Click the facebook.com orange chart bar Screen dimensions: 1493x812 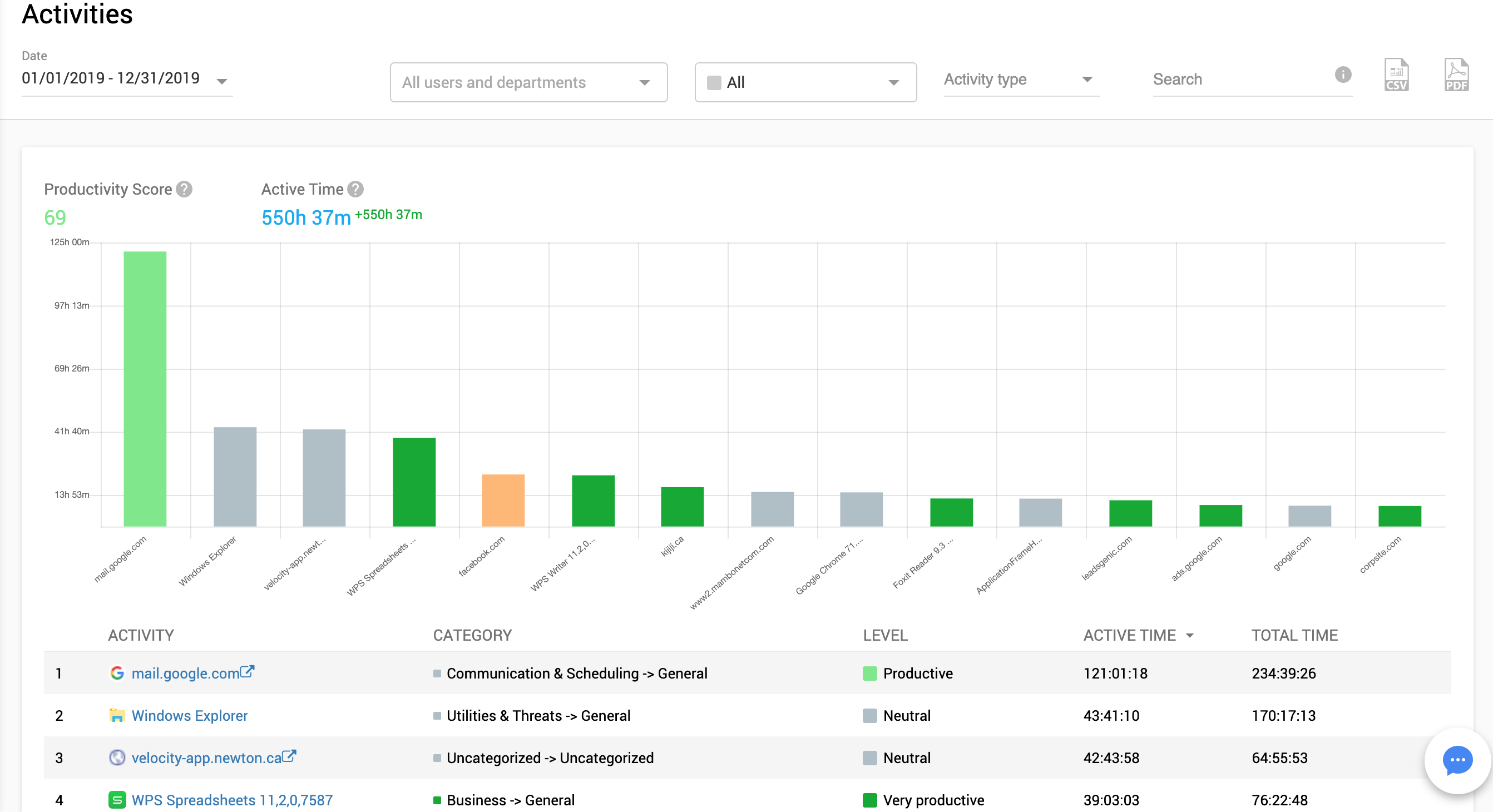pos(503,500)
